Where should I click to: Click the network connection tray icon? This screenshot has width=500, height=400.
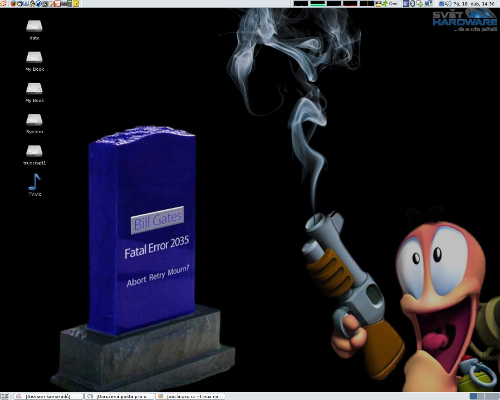(429, 3)
